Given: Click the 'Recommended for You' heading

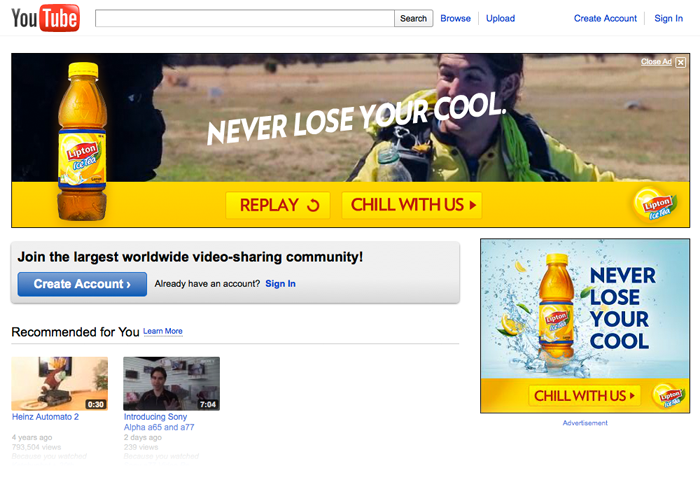Looking at the screenshot, I should click(x=75, y=332).
